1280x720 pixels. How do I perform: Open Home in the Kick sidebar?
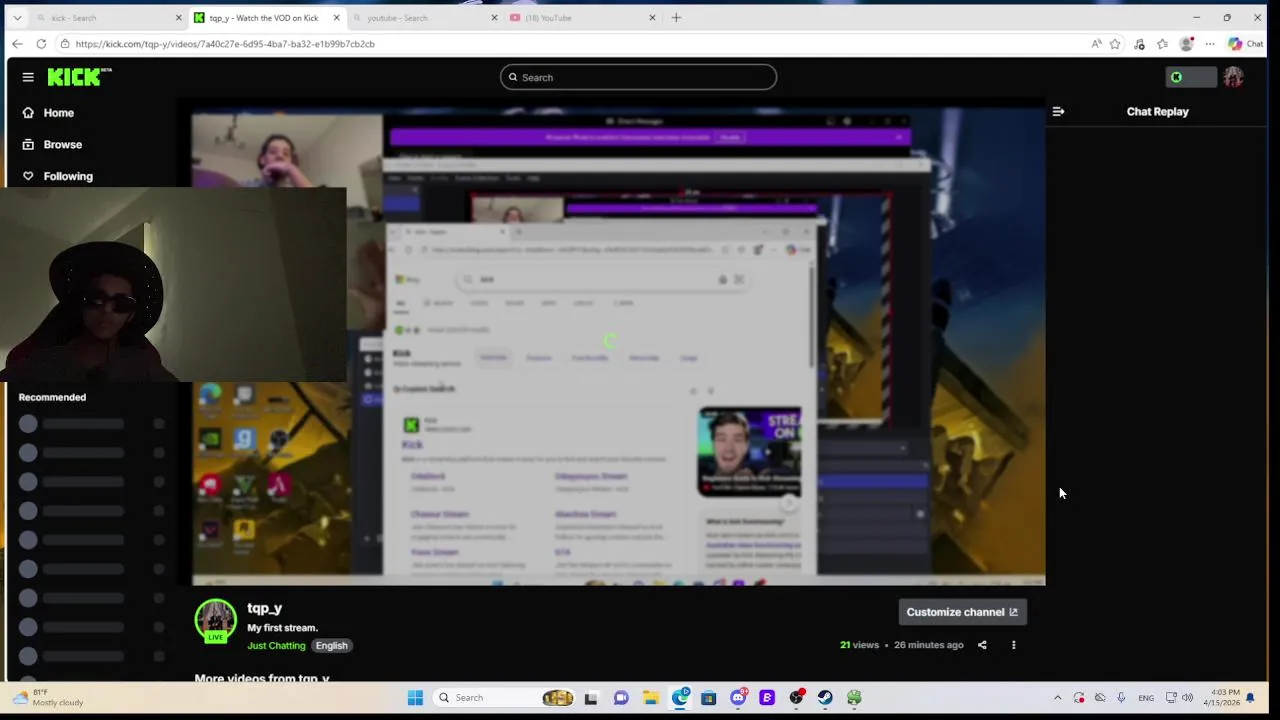coord(48,113)
